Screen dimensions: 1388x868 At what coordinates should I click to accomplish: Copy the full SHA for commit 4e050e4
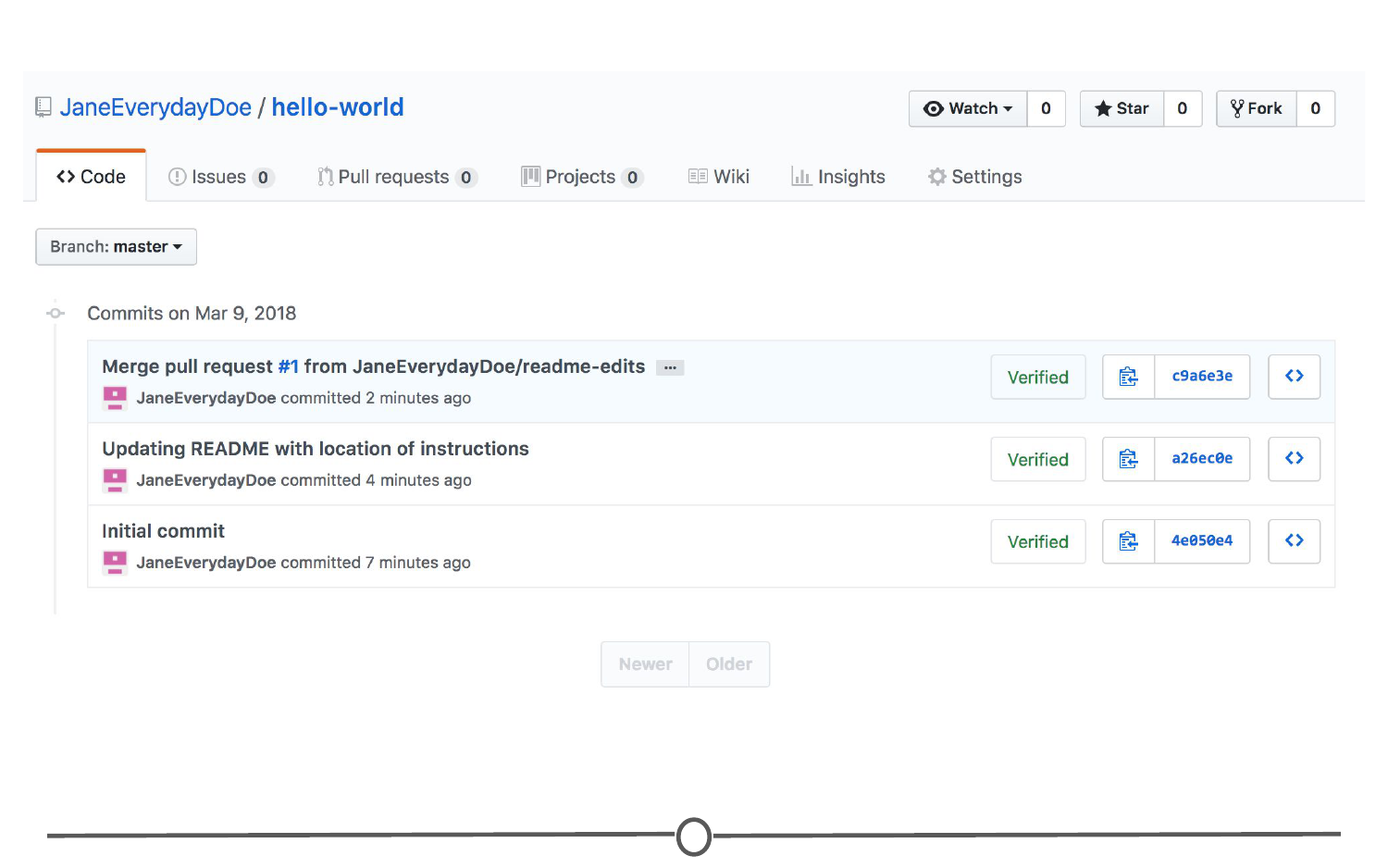pos(1128,541)
